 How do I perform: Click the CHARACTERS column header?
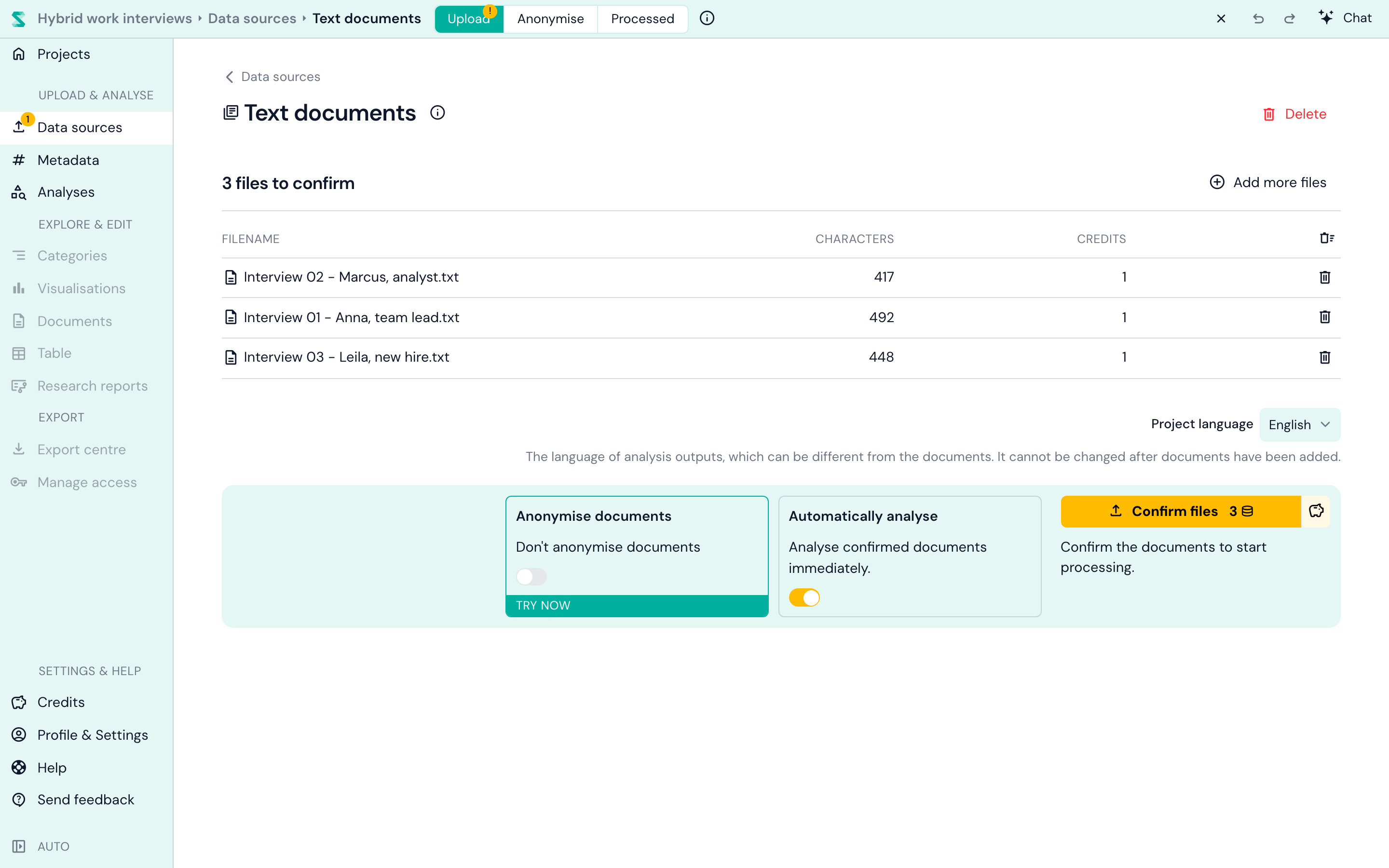854,239
